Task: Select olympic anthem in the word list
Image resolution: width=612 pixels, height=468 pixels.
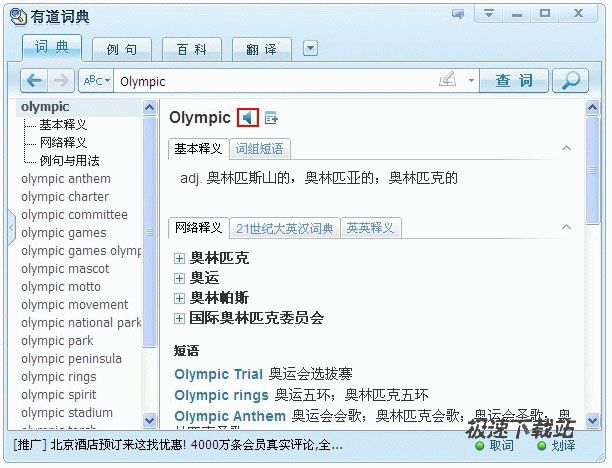Action: pos(66,179)
